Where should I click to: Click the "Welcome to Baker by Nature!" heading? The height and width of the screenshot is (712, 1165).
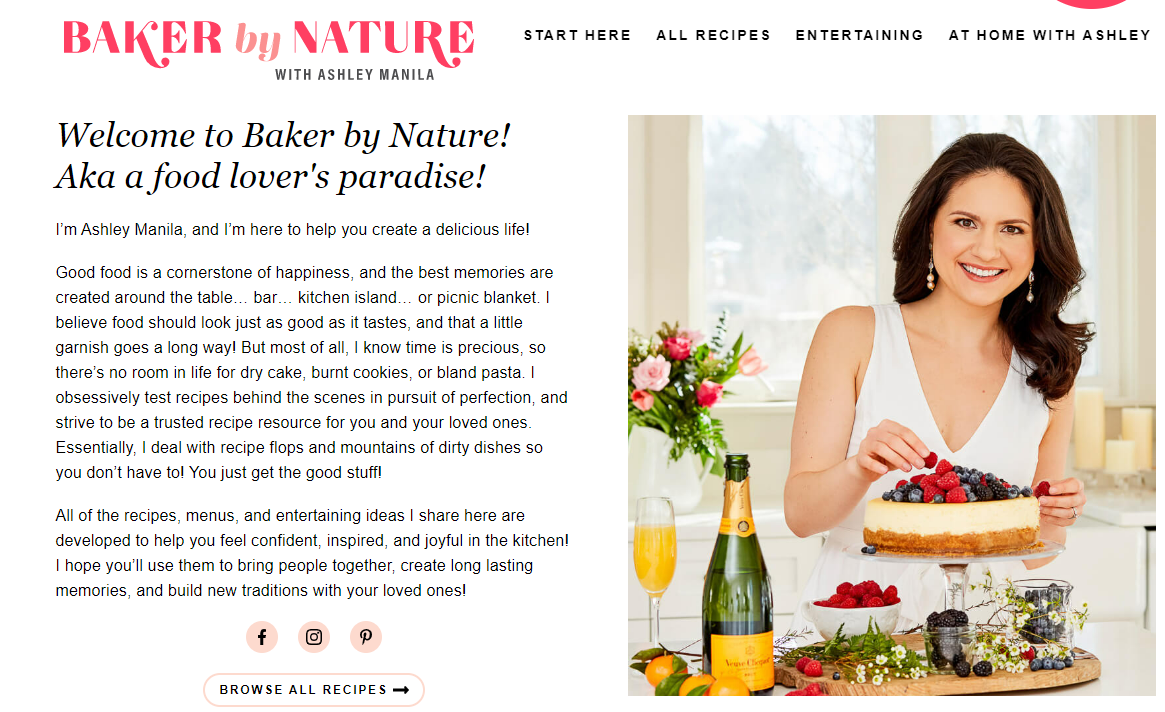pos(284,135)
